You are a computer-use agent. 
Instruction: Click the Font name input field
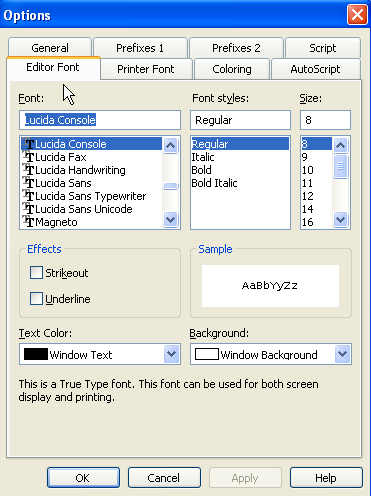click(x=100, y=120)
